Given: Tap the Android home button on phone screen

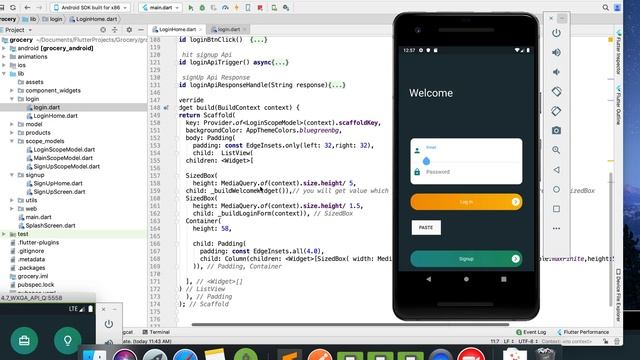Looking at the screenshot, I should click(x=466, y=279).
